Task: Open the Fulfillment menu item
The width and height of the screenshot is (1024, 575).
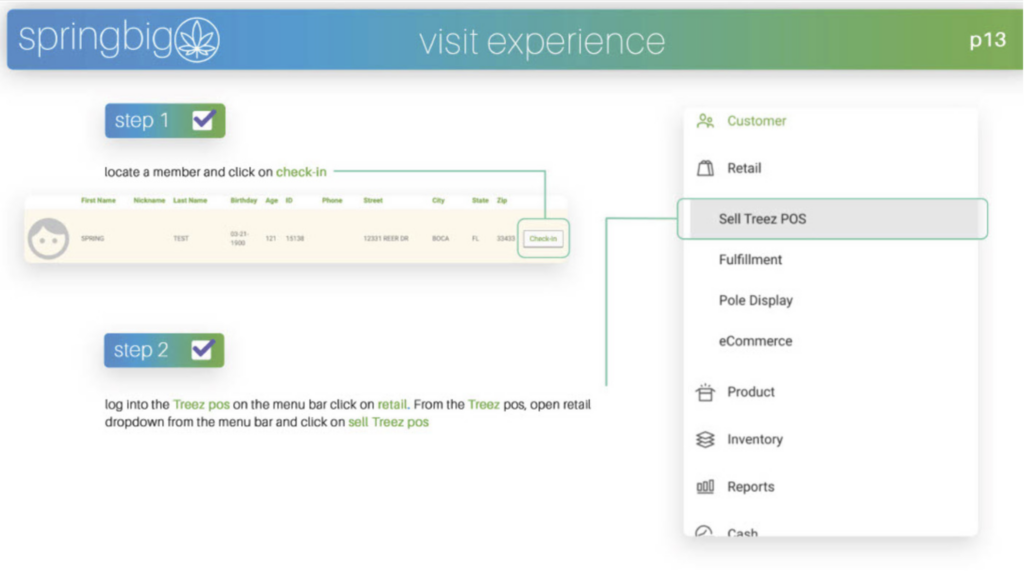Action: point(750,260)
